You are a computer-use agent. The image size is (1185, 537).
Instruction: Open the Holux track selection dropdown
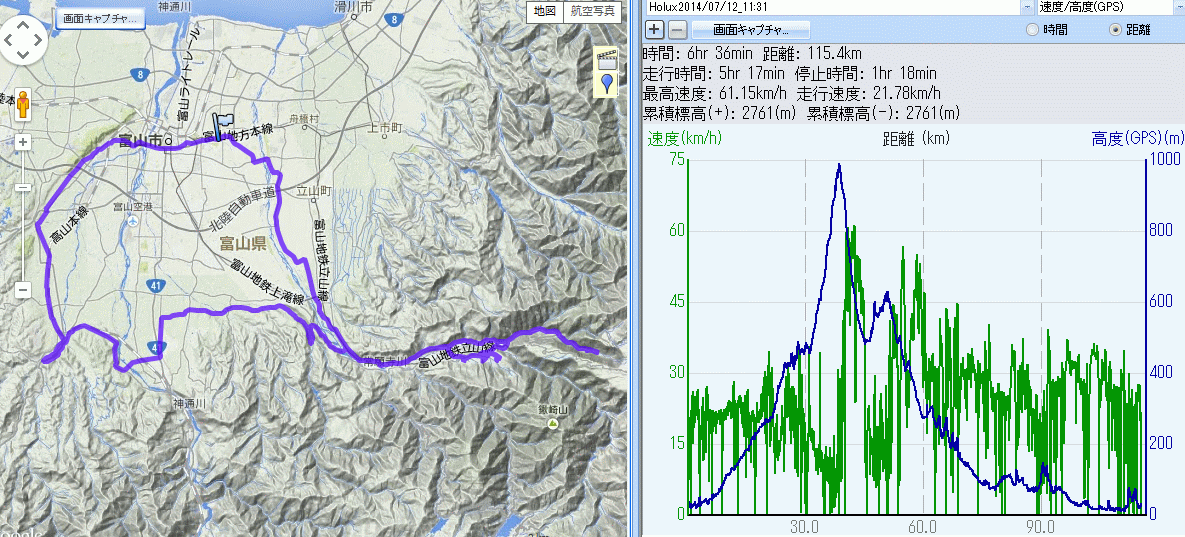pyautogui.click(x=1028, y=6)
